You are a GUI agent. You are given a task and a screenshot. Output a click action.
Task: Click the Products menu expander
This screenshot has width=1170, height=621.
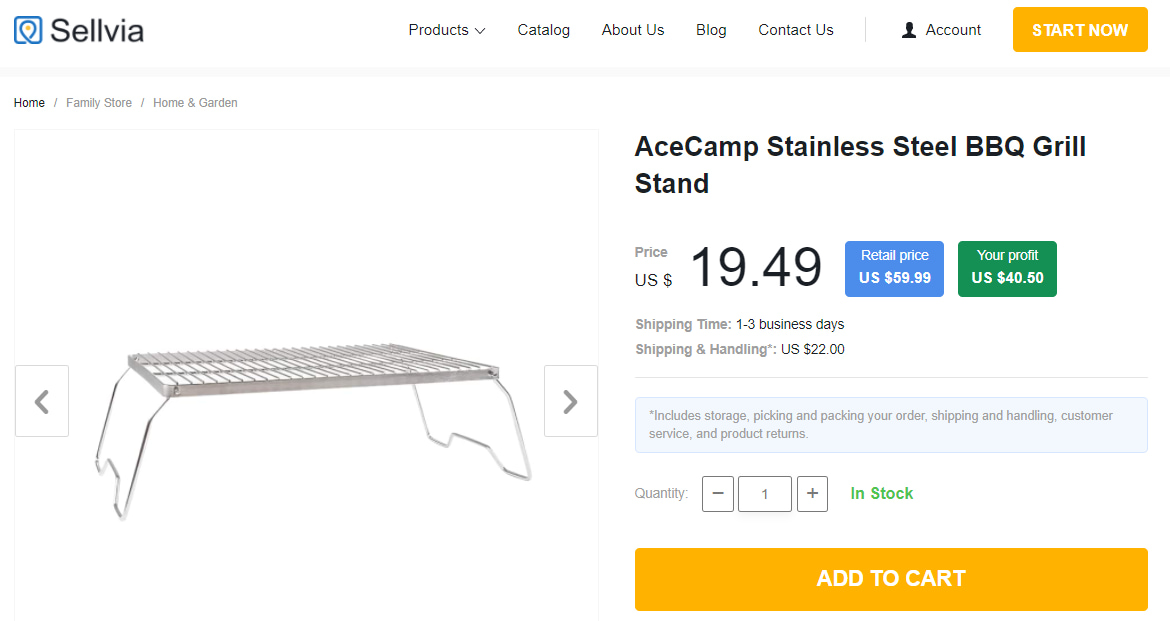[x=446, y=30]
